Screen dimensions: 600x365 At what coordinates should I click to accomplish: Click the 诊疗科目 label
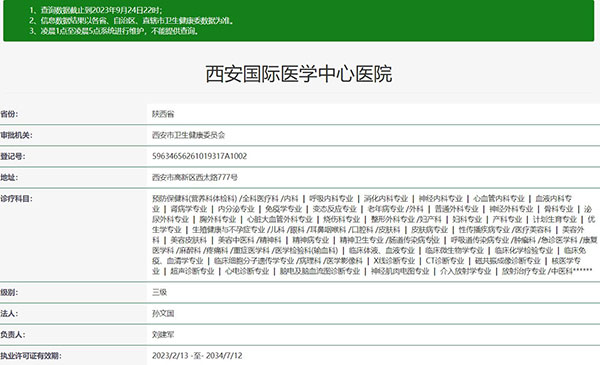pos(16,199)
